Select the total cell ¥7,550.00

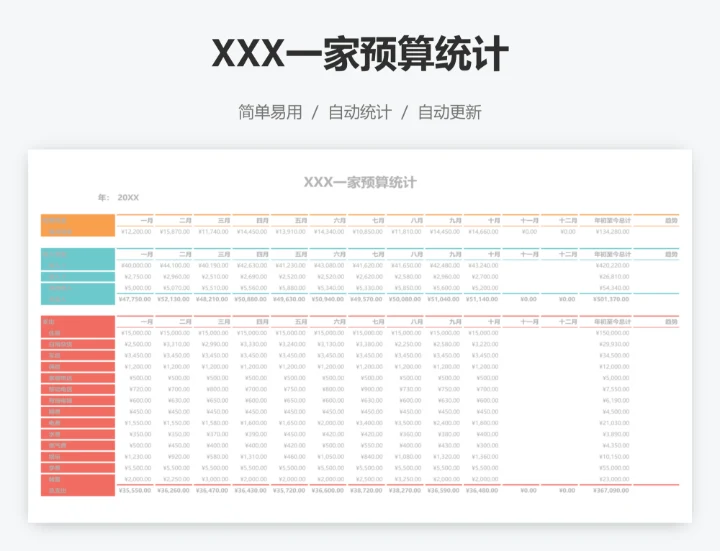(x=616, y=389)
